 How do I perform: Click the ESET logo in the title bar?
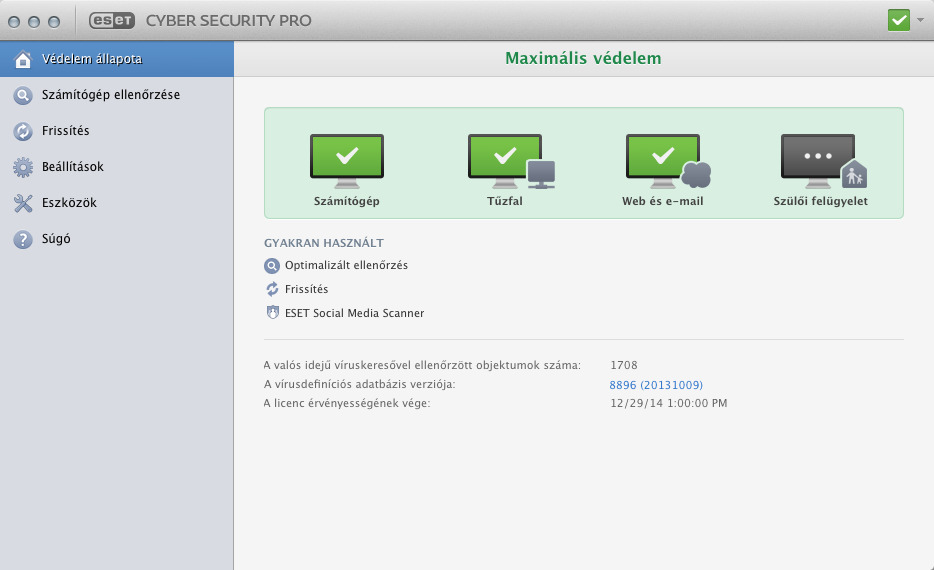click(112, 20)
